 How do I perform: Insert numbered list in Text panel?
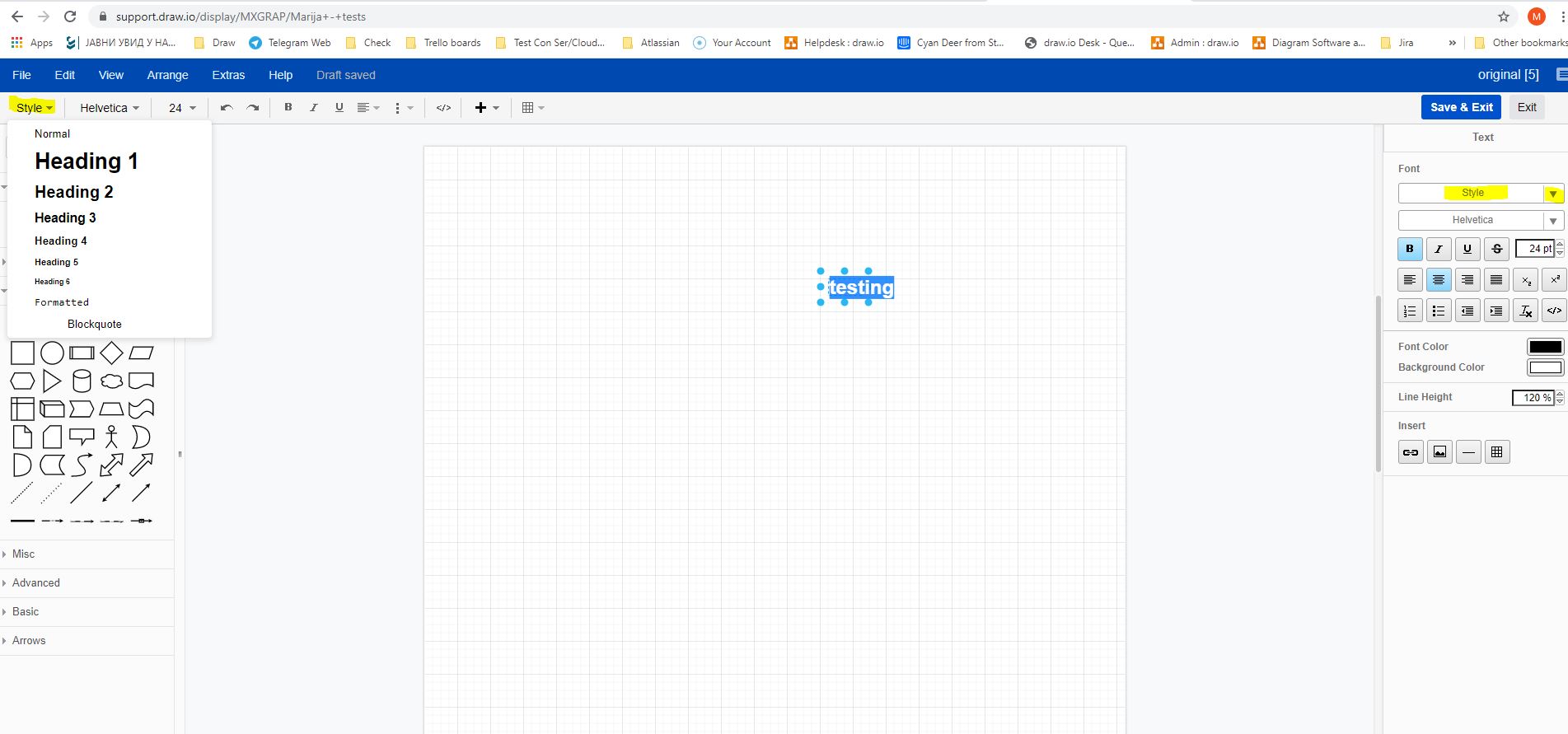pyautogui.click(x=1410, y=311)
